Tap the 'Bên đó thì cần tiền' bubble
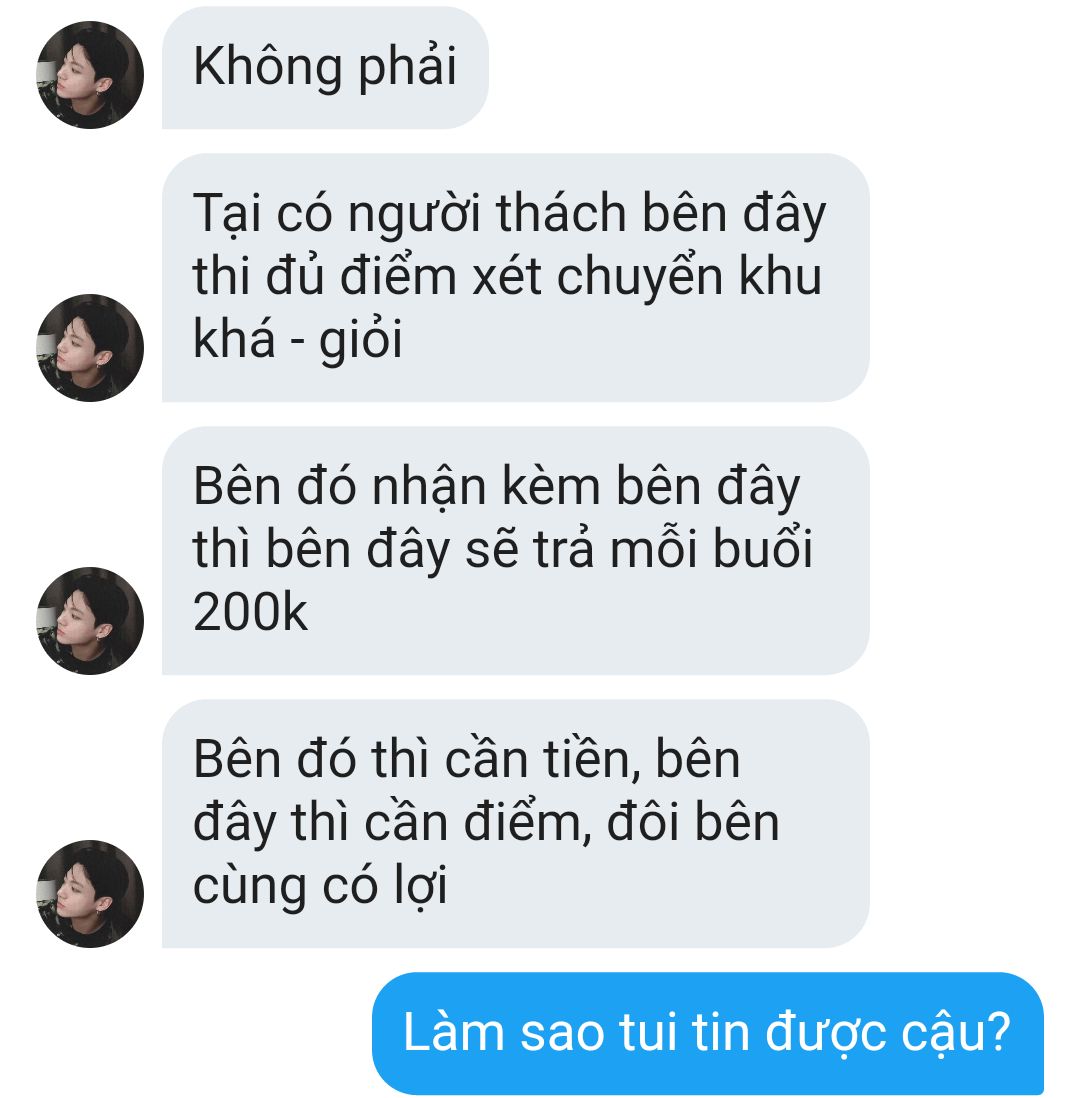The image size is (1080, 1098). tap(515, 824)
